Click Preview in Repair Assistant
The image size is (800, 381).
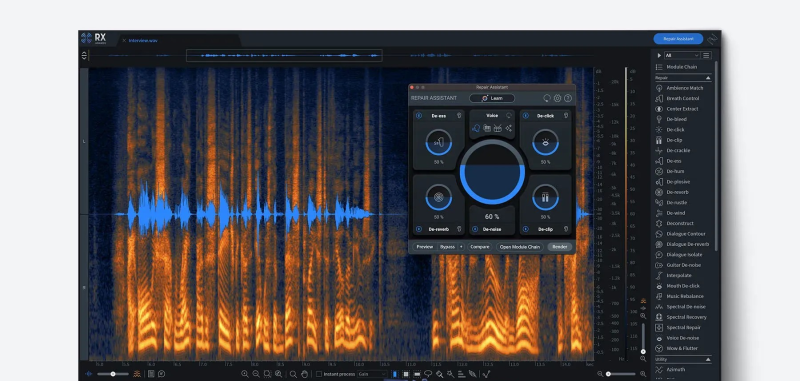click(424, 247)
